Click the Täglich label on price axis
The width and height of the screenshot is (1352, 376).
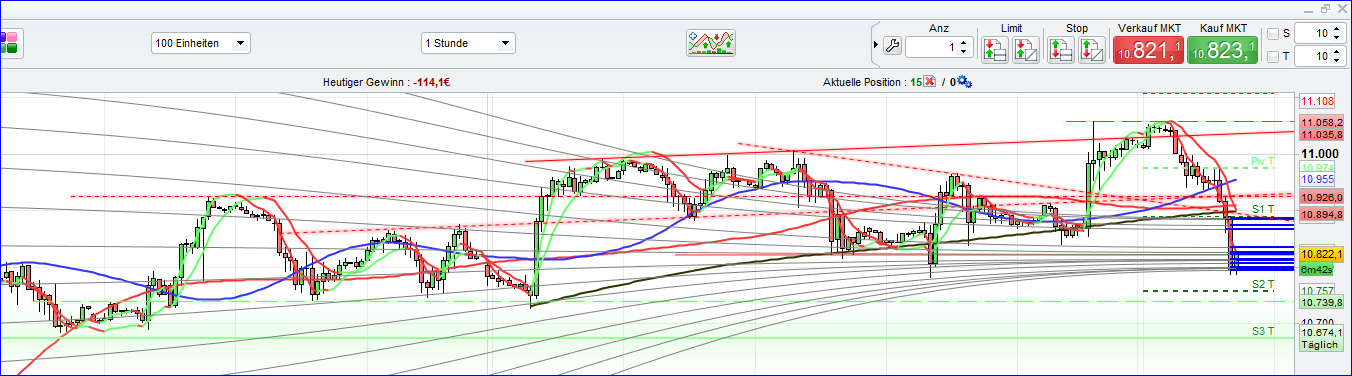tap(1321, 344)
